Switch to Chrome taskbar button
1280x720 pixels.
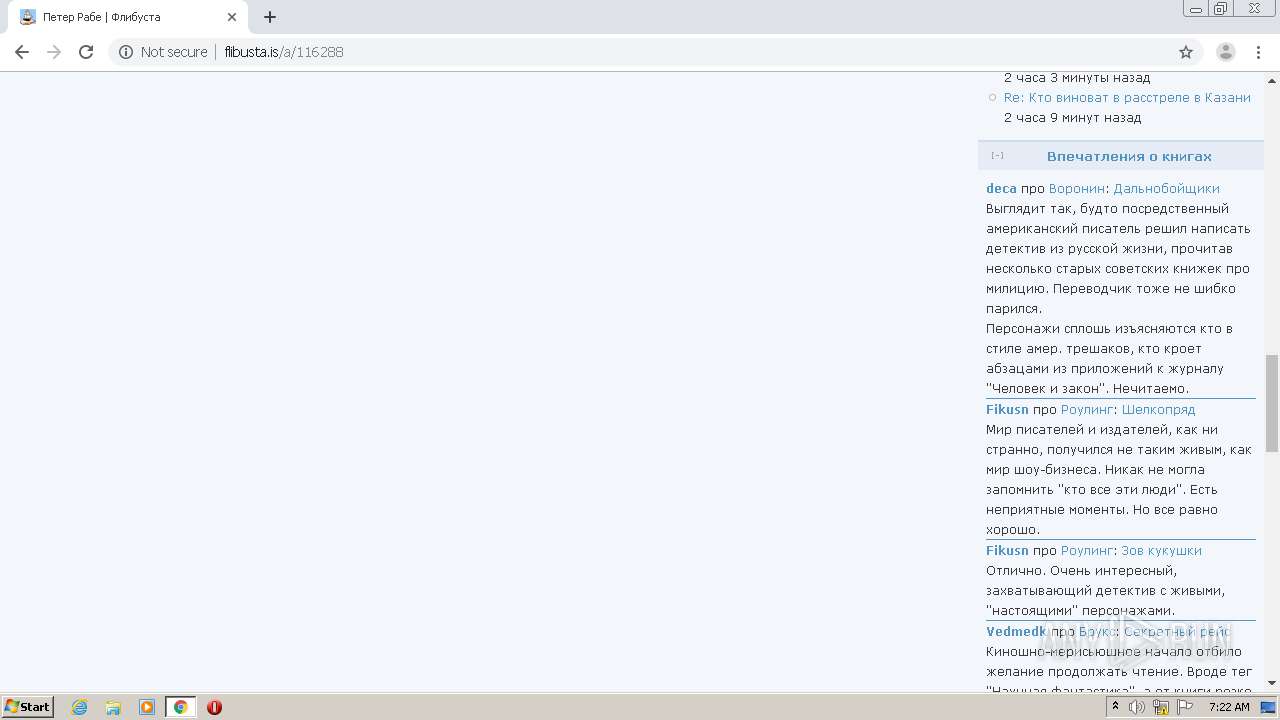point(180,707)
